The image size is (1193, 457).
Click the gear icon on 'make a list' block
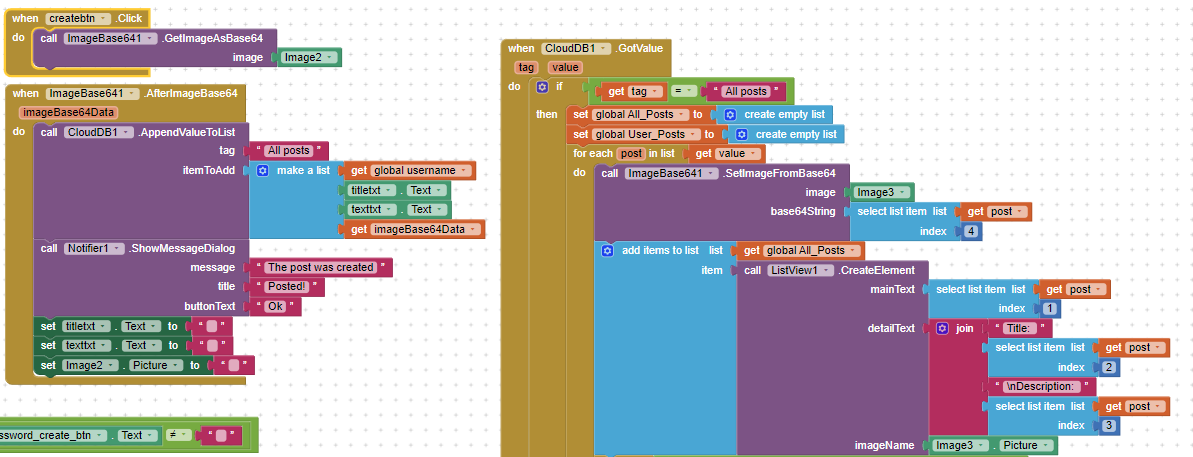tap(263, 171)
